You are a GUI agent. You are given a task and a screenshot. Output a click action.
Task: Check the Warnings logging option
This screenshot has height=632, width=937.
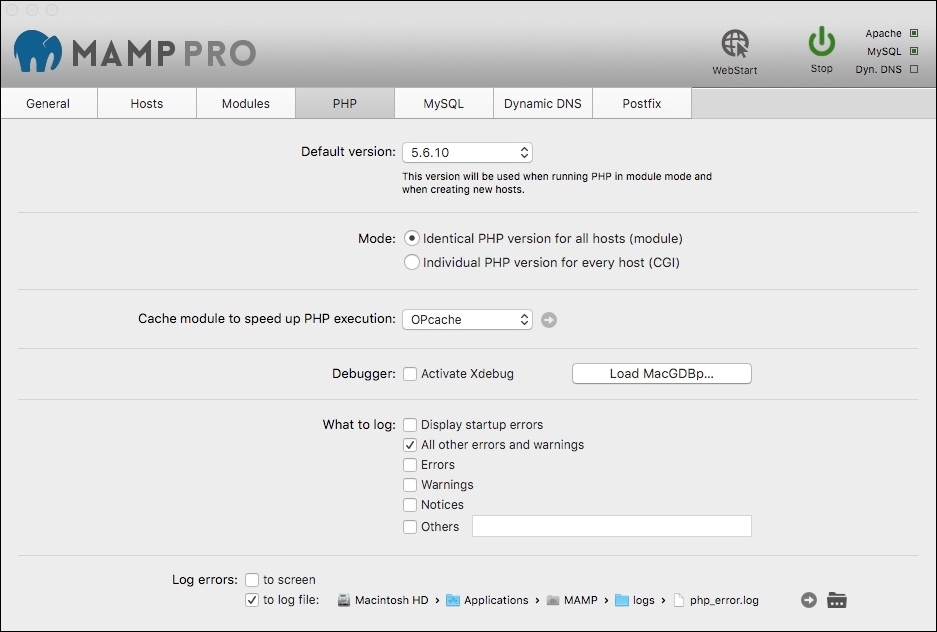point(410,484)
